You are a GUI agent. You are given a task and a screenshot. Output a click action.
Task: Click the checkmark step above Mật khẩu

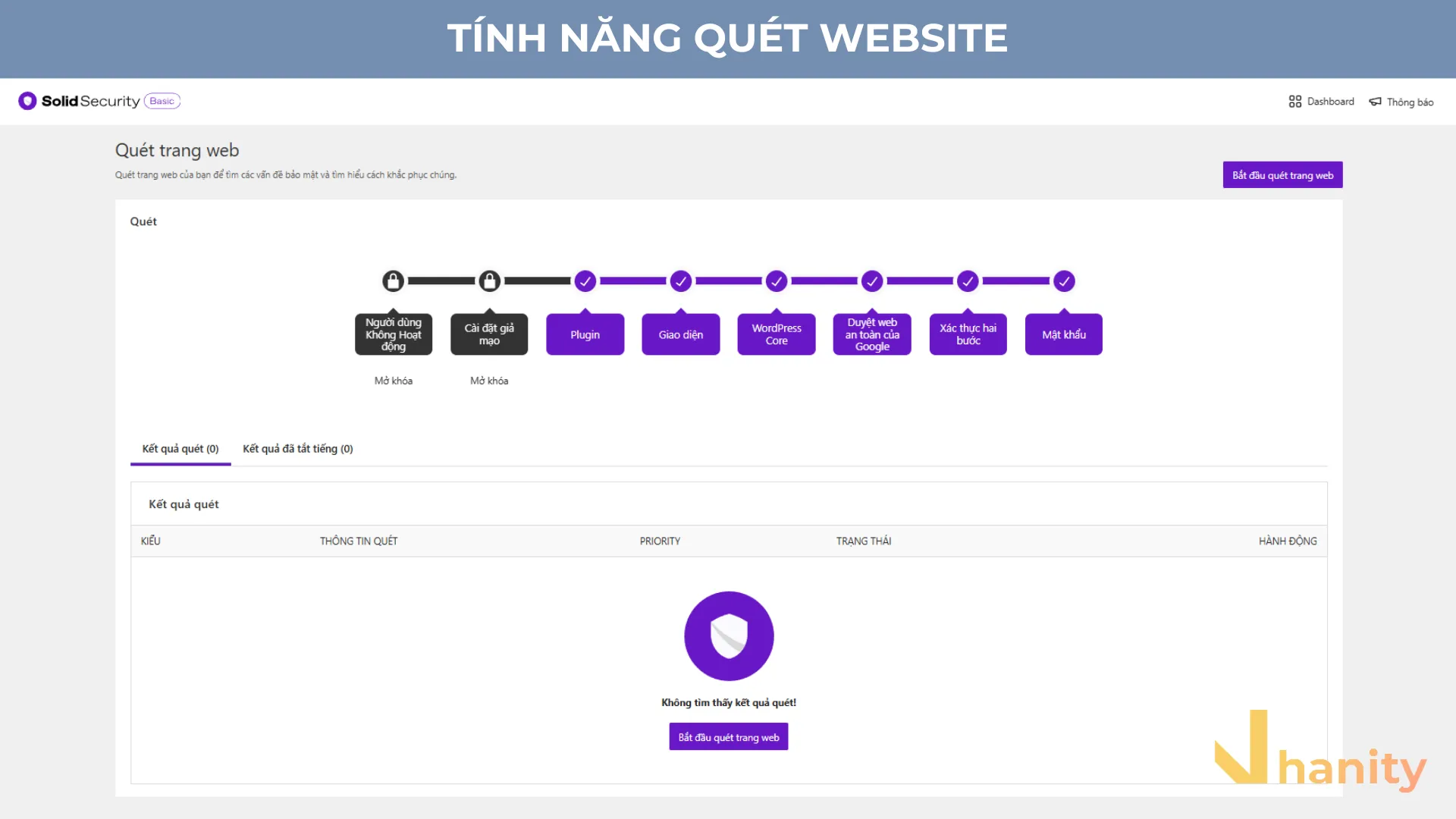pyautogui.click(x=1064, y=281)
